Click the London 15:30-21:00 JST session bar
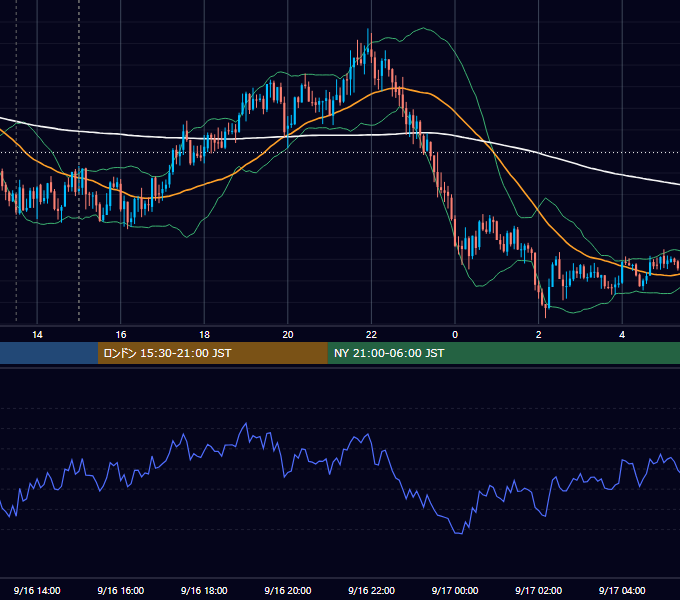This screenshot has width=680, height=600. pyautogui.click(x=212, y=353)
